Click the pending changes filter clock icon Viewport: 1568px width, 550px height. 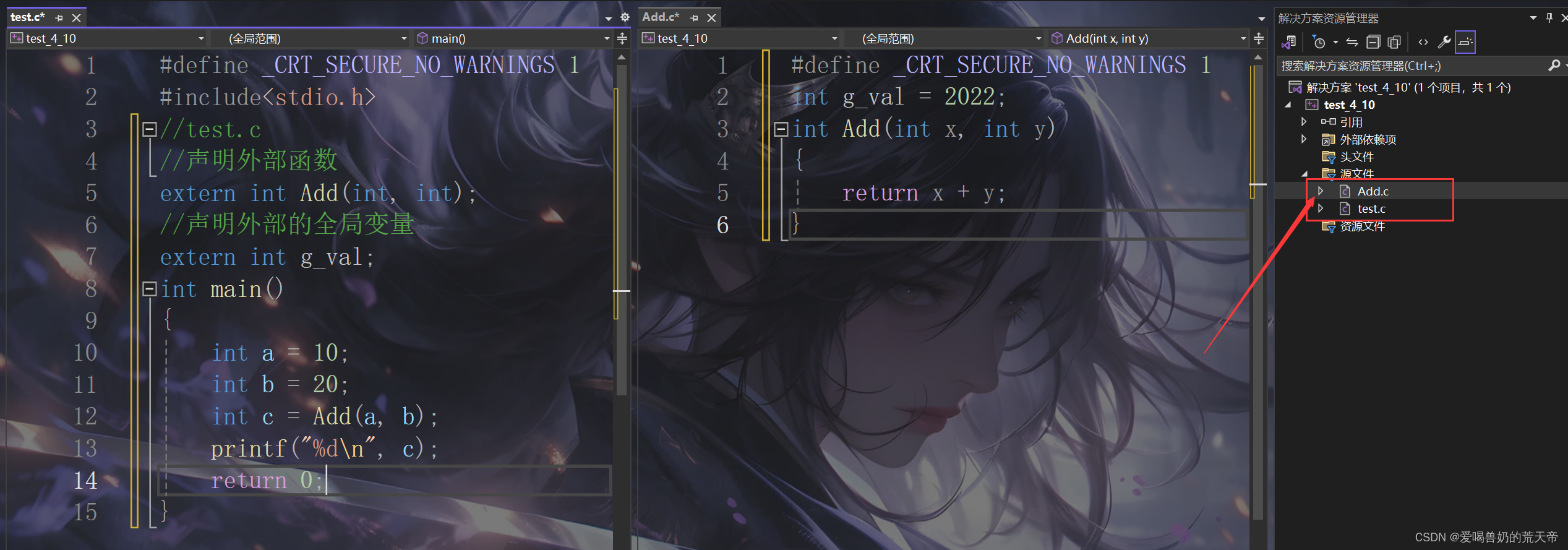[x=1319, y=42]
